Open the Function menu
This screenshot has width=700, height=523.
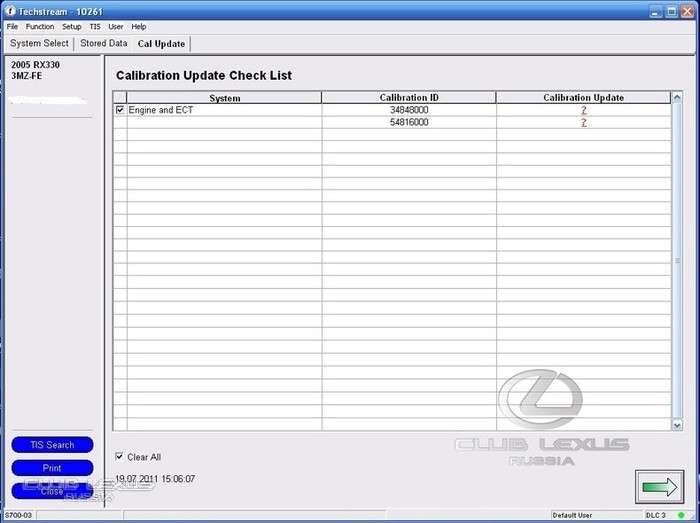[x=40, y=27]
